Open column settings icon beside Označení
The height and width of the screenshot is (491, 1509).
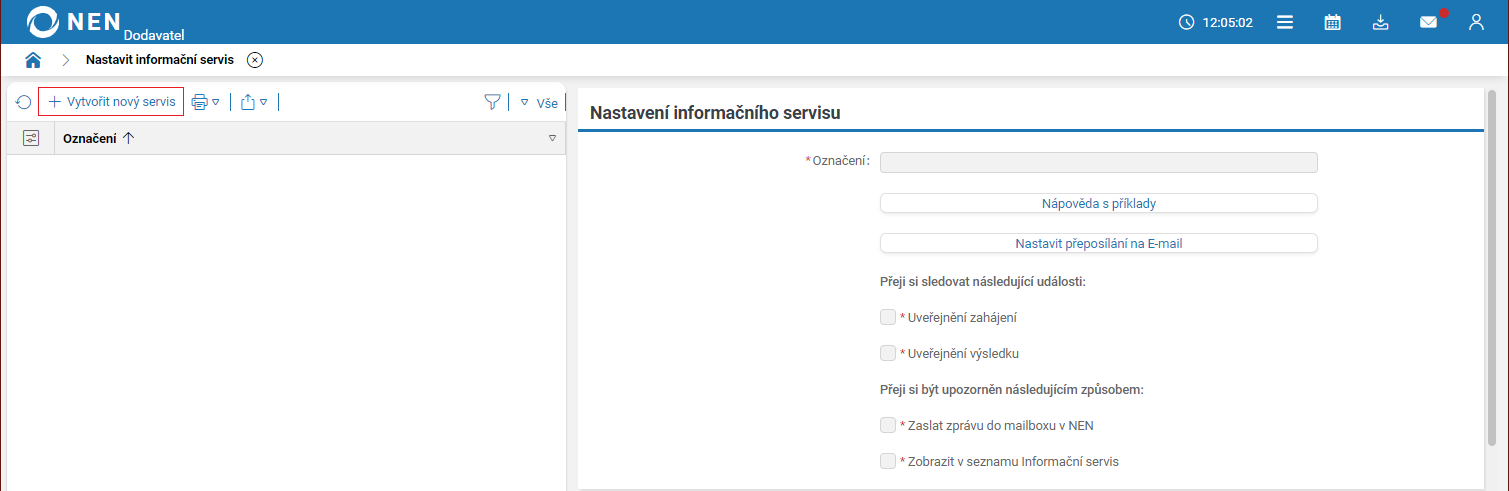point(30,138)
